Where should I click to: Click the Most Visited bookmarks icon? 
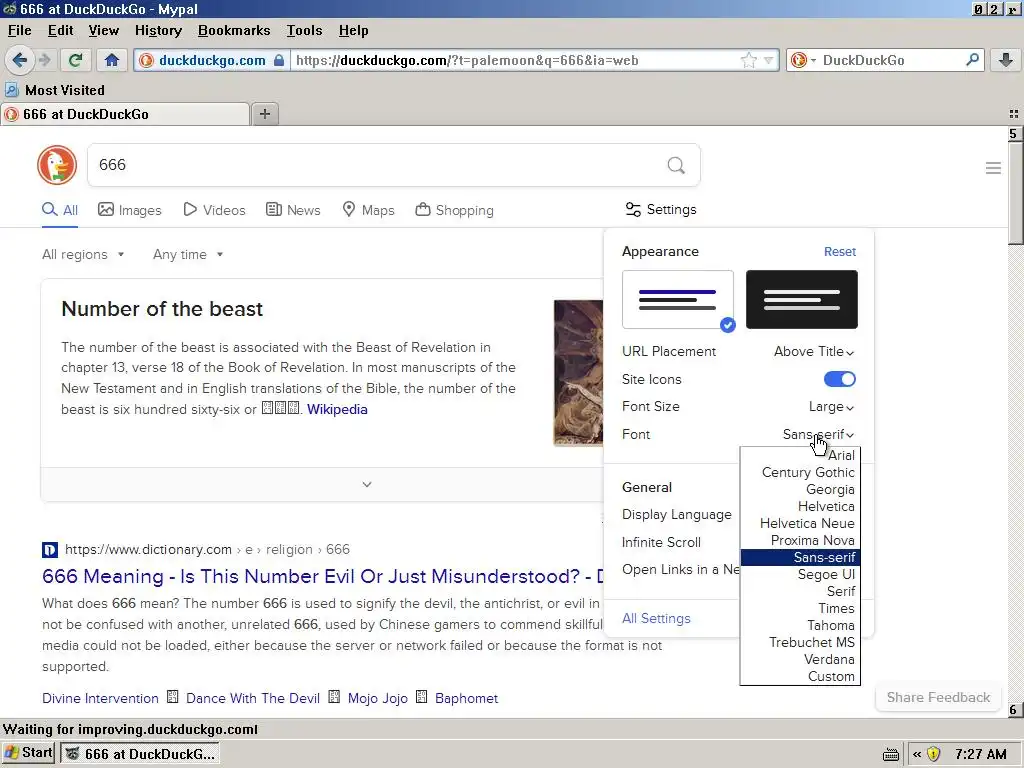coord(12,90)
